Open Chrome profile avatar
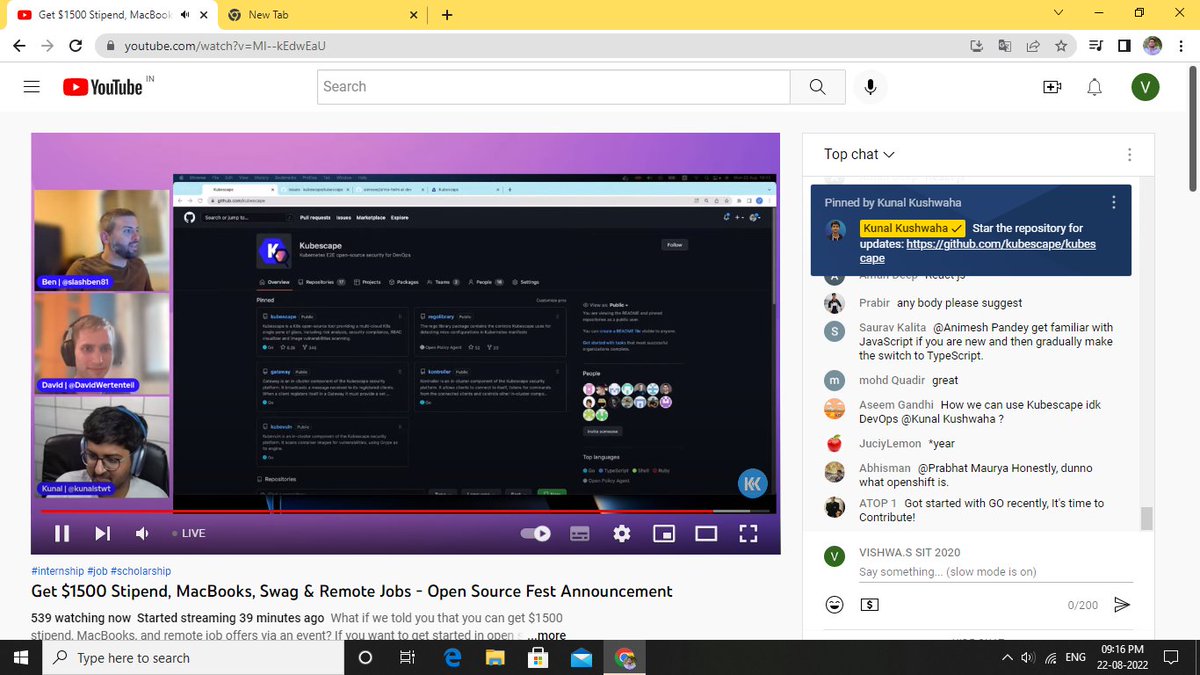Screen dimensions: 1200x675 point(1153,46)
